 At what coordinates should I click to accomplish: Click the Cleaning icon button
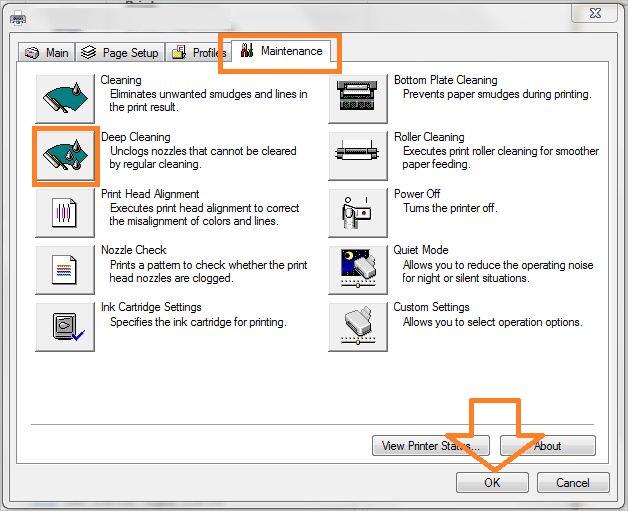pyautogui.click(x=65, y=99)
